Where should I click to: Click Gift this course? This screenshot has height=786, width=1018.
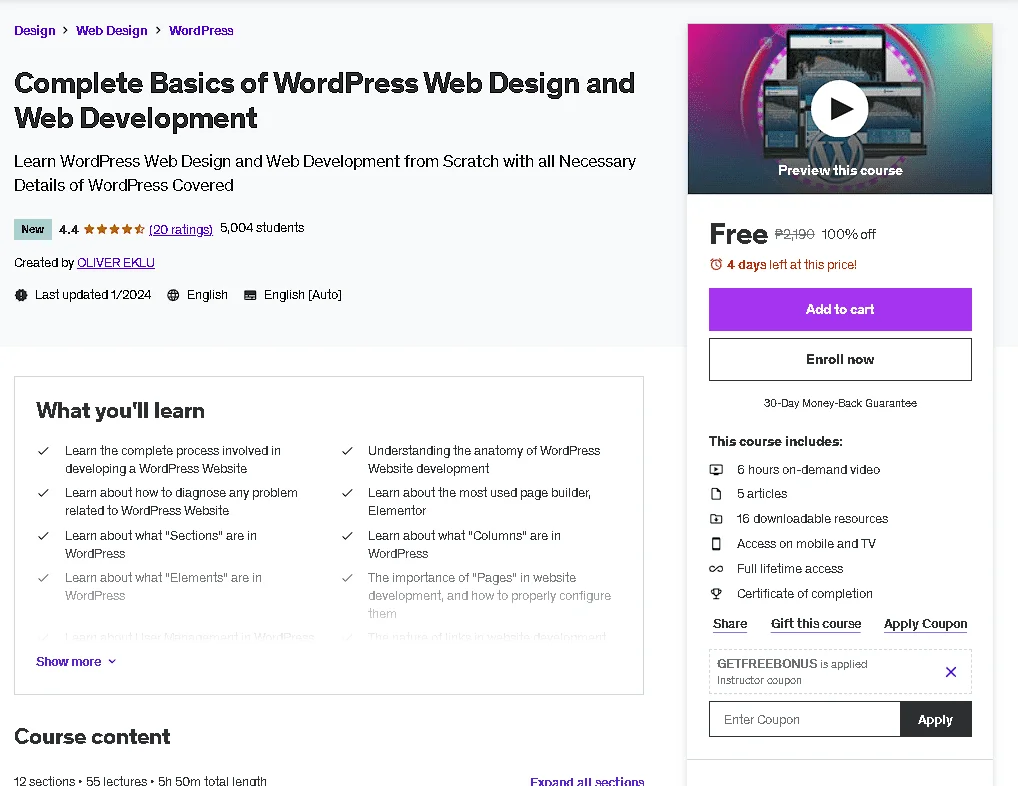816,624
